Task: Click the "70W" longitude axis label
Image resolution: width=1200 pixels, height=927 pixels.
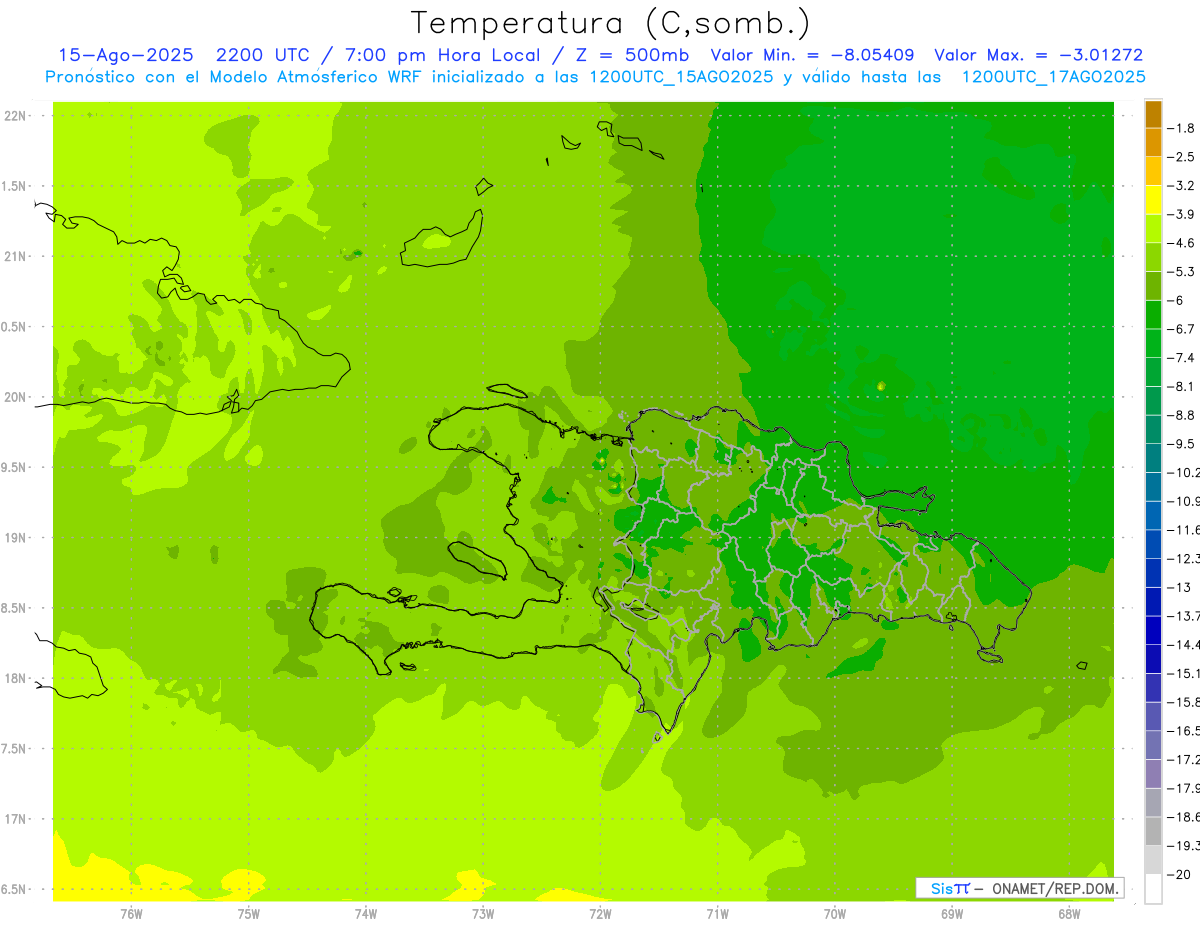Action: pyautogui.click(x=835, y=913)
